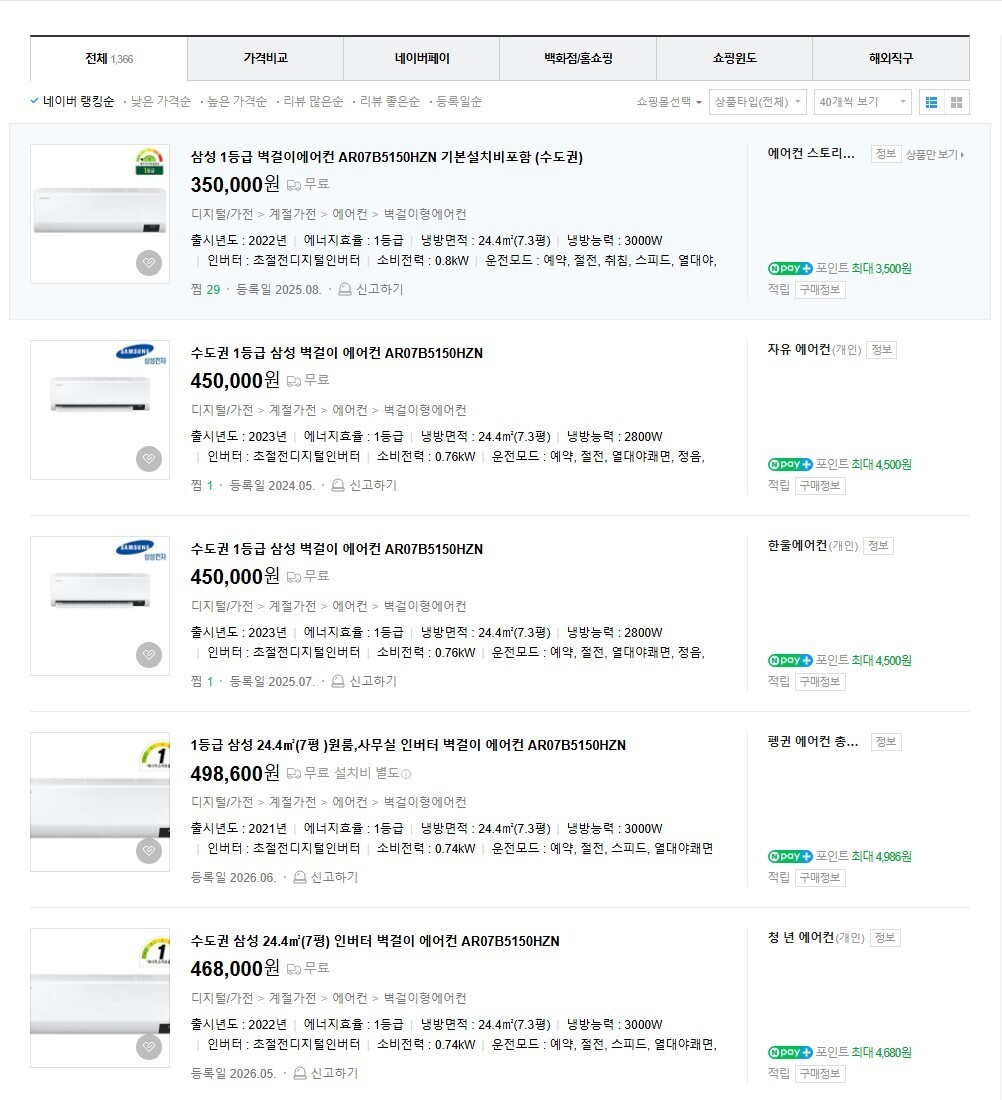Viewport: 1002px width, 1100px height.
Task: Sort by 리뷰 좋은순
Action: tap(389, 102)
